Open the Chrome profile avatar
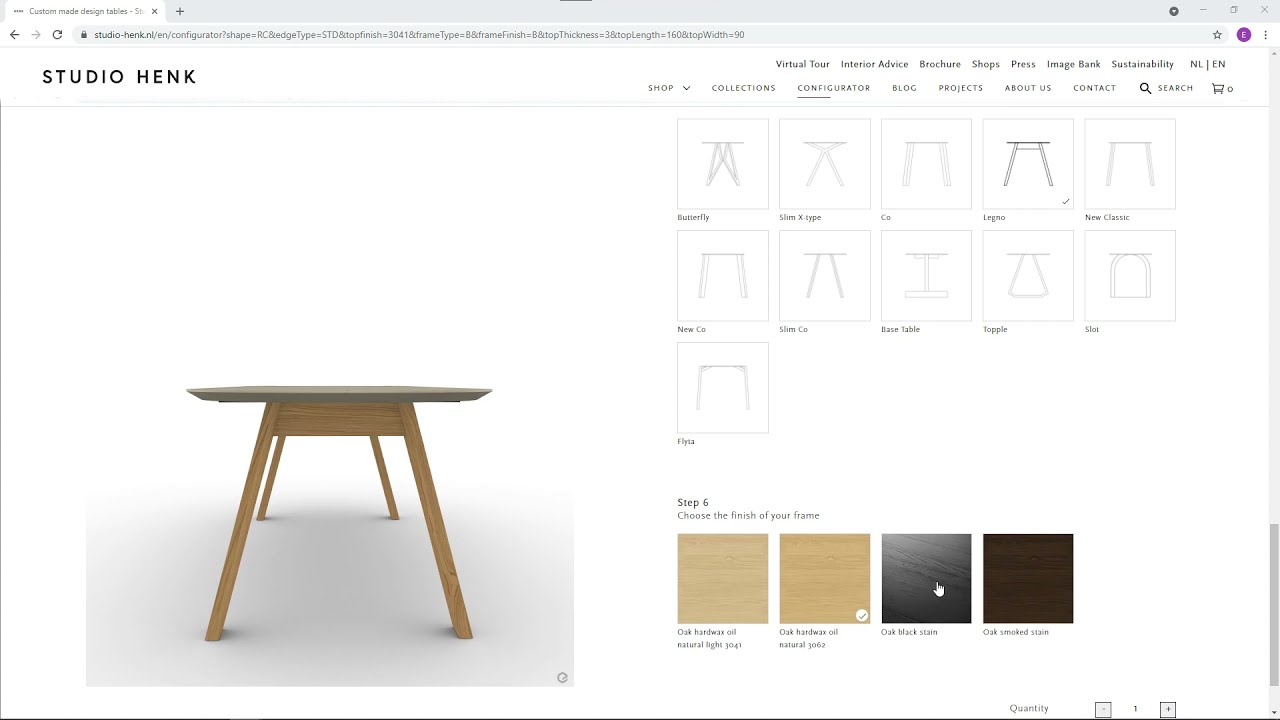Screen dimensions: 1280x720 [1244, 34]
